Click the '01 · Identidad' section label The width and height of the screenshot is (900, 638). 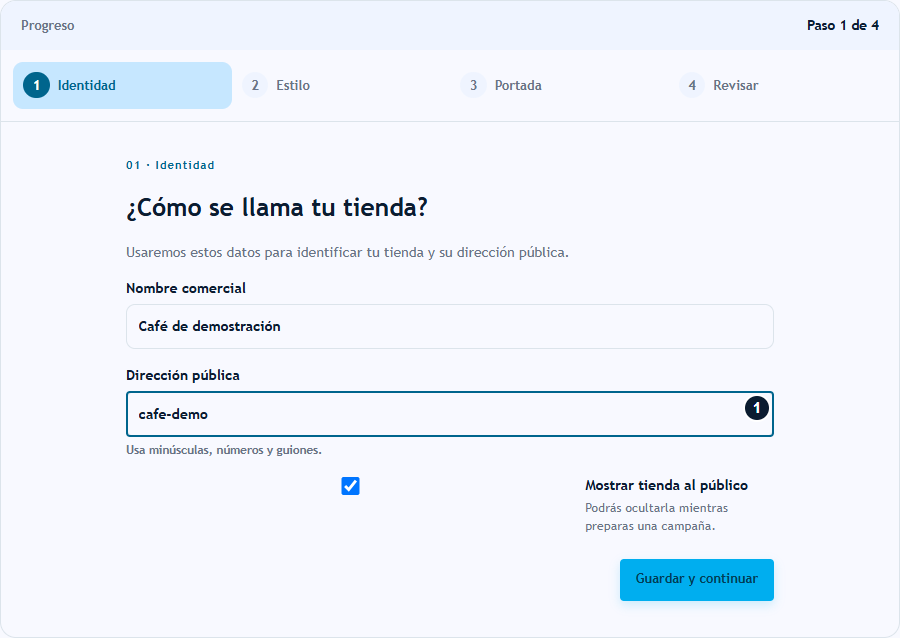coord(170,165)
